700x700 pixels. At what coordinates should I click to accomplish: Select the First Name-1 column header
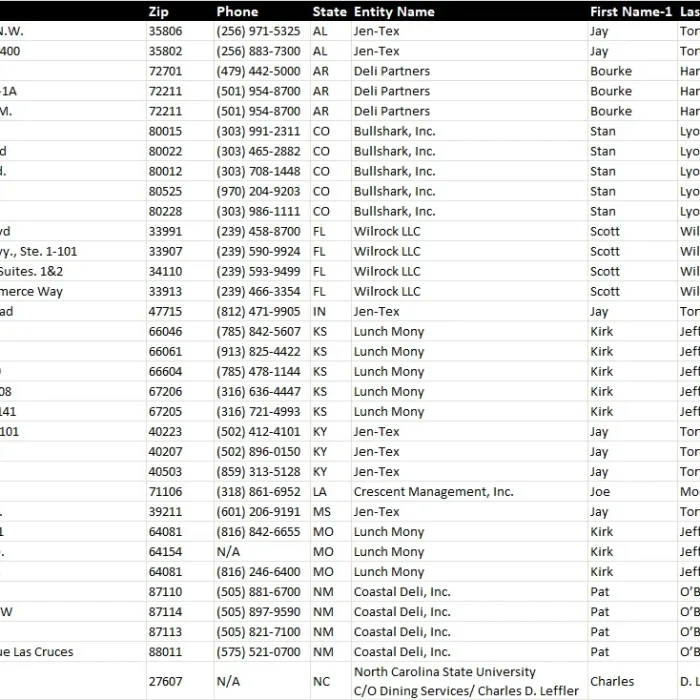point(631,11)
